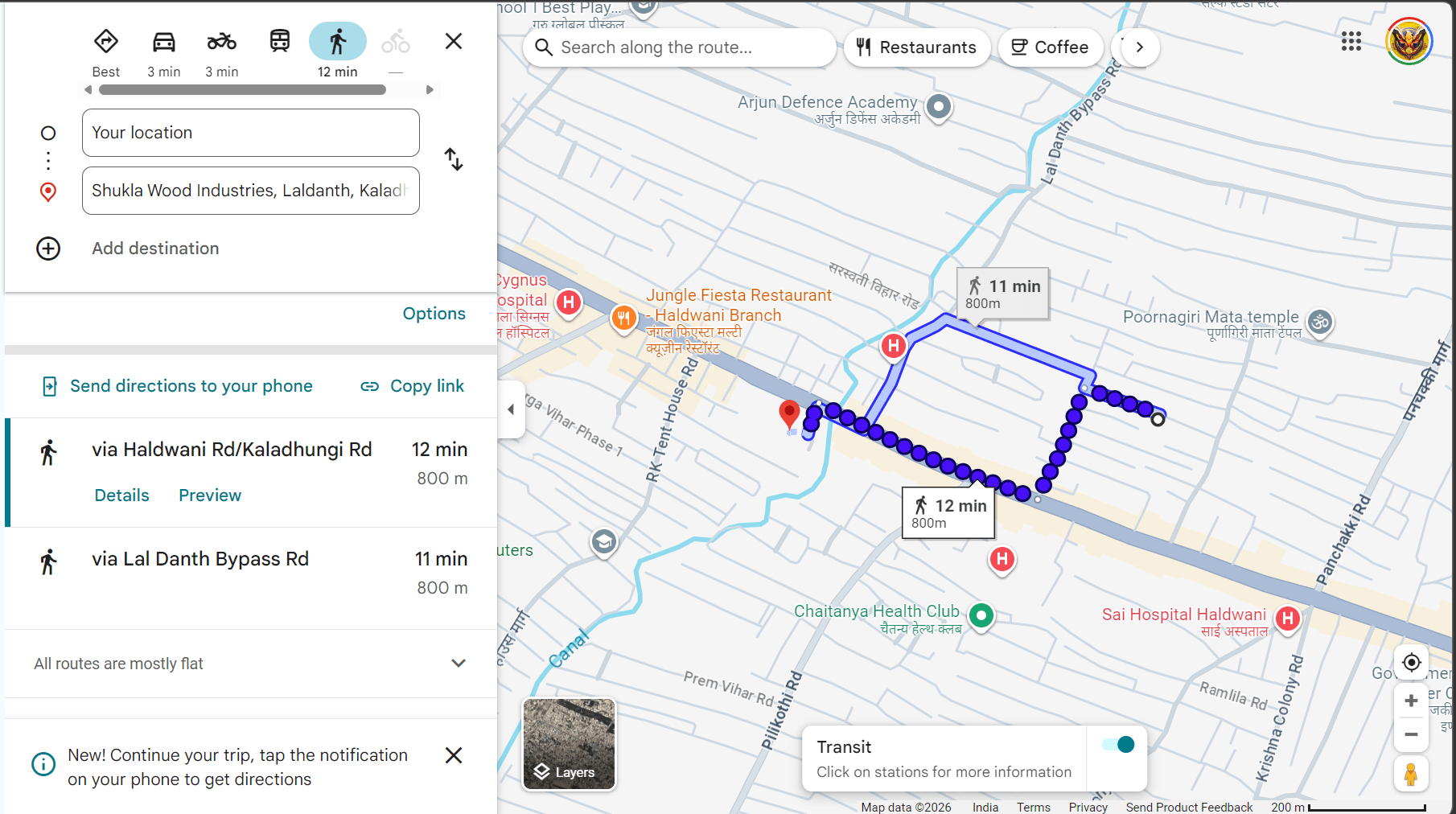The width and height of the screenshot is (1456, 814).
Task: Close the directions panel
Action: (x=454, y=41)
